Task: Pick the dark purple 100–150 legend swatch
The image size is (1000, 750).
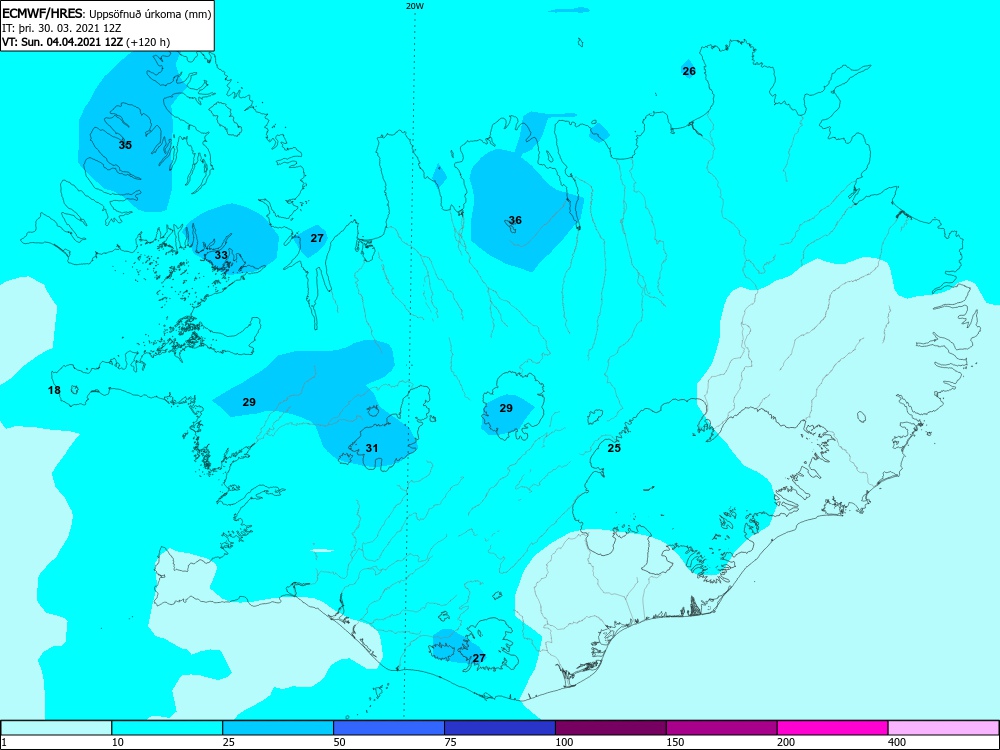Action: tap(611, 728)
